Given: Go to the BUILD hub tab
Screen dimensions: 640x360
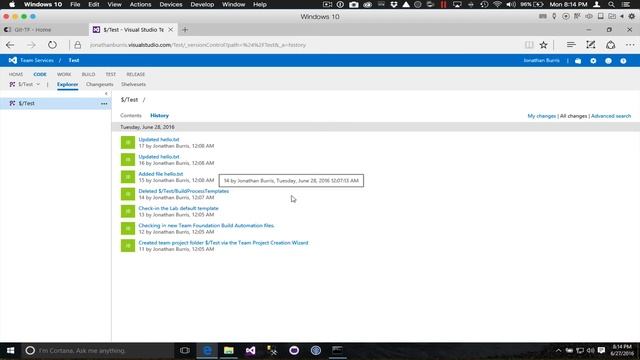Looking at the screenshot, I should click(x=88, y=74).
